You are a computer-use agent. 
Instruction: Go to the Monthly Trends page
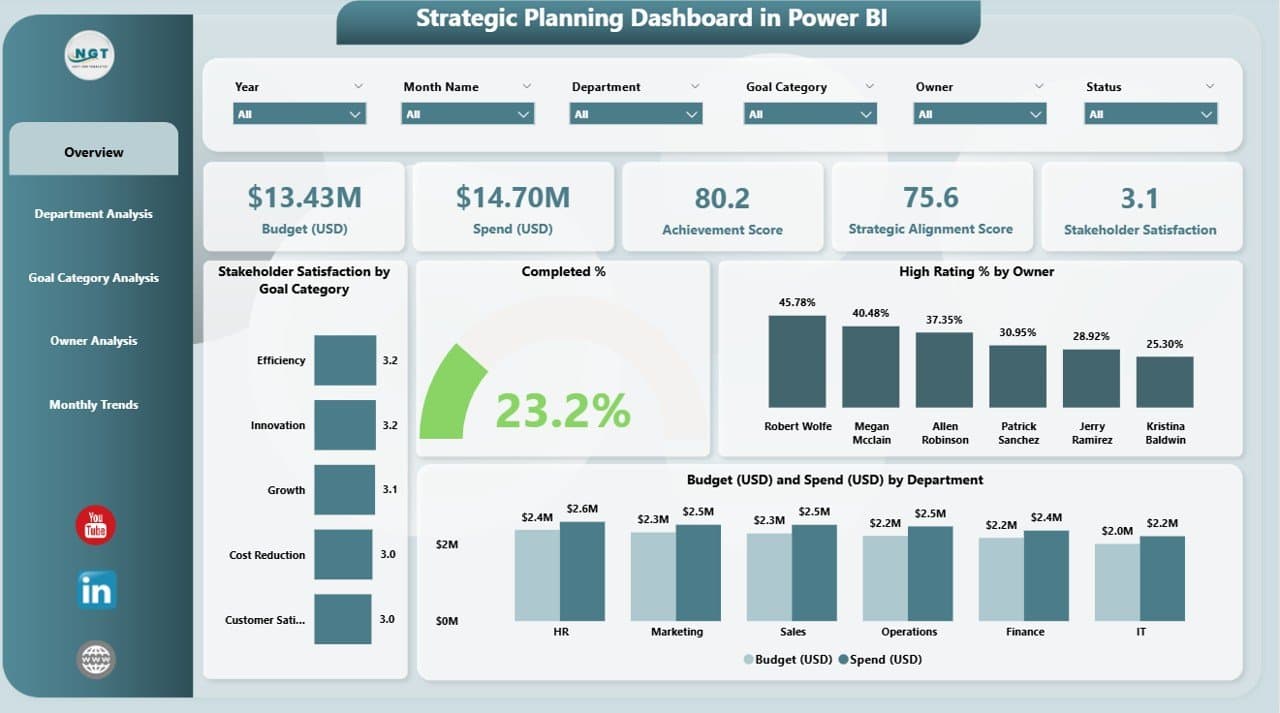[93, 404]
